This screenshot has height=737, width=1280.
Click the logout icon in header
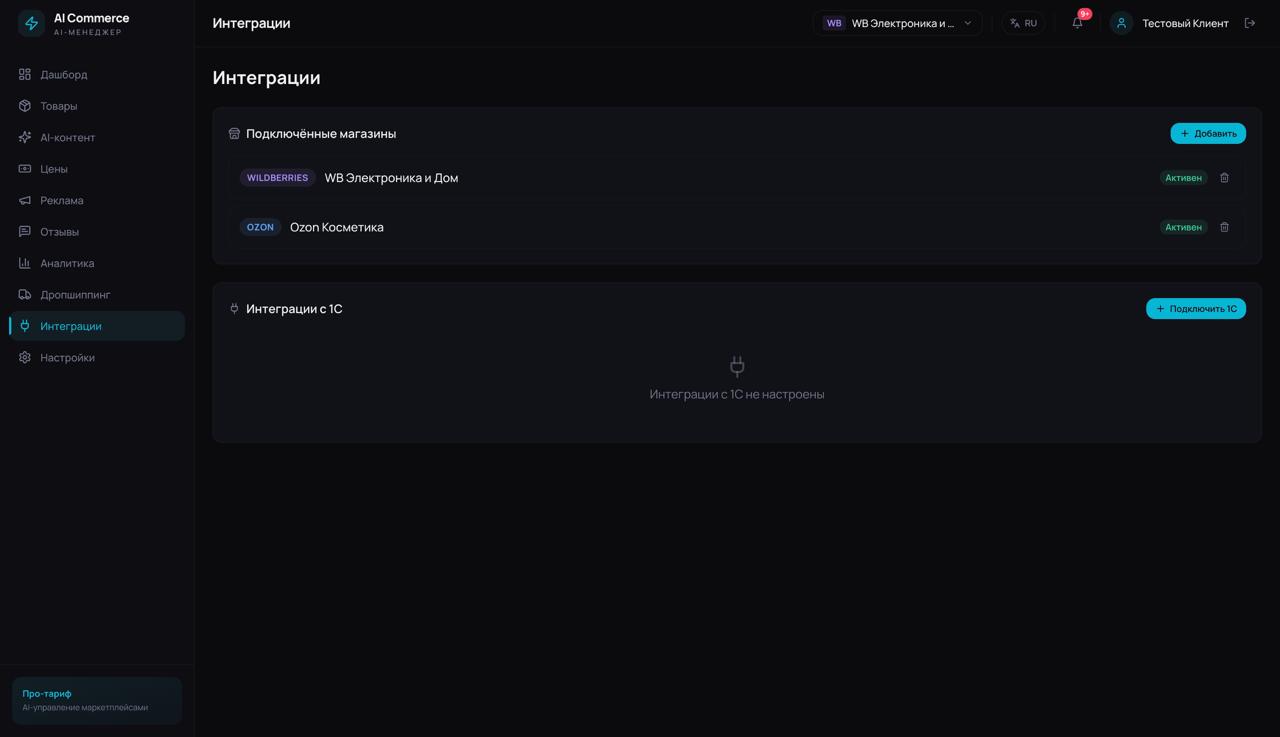point(1249,23)
